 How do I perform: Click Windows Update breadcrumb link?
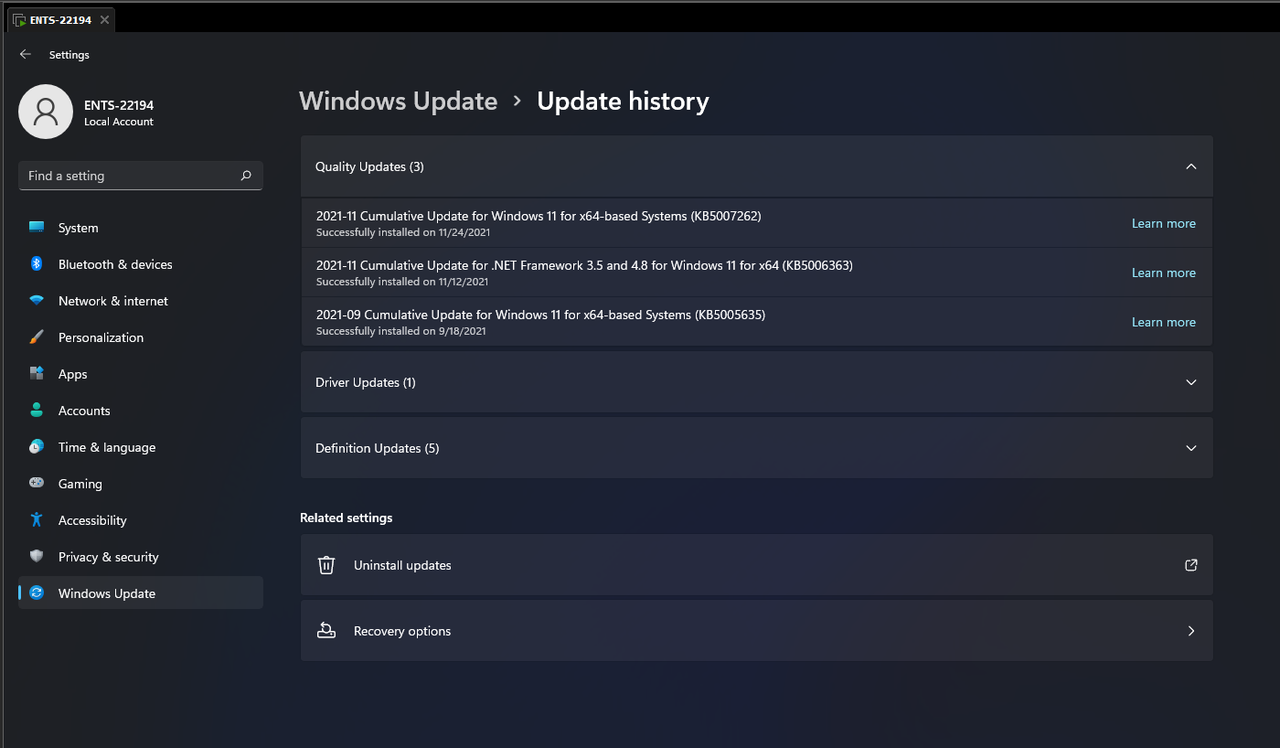click(x=398, y=101)
